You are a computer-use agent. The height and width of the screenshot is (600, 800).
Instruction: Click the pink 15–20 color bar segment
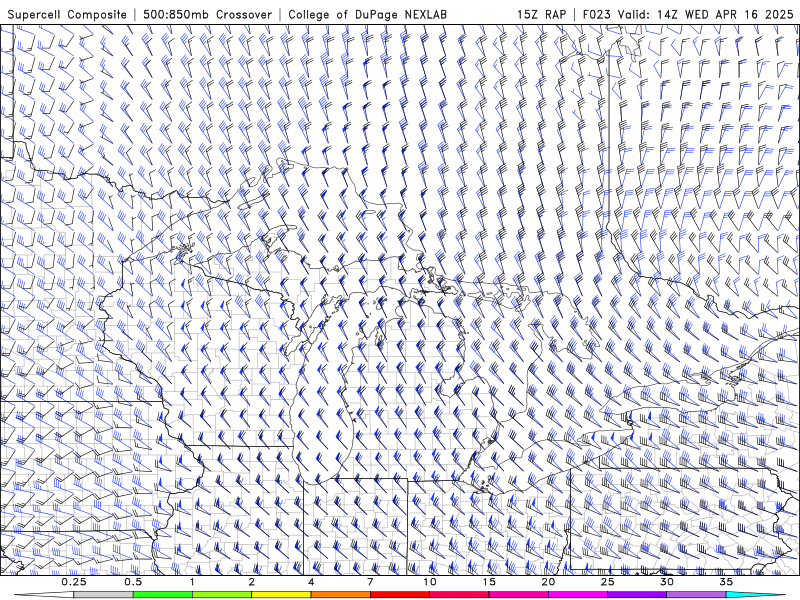pos(518,595)
